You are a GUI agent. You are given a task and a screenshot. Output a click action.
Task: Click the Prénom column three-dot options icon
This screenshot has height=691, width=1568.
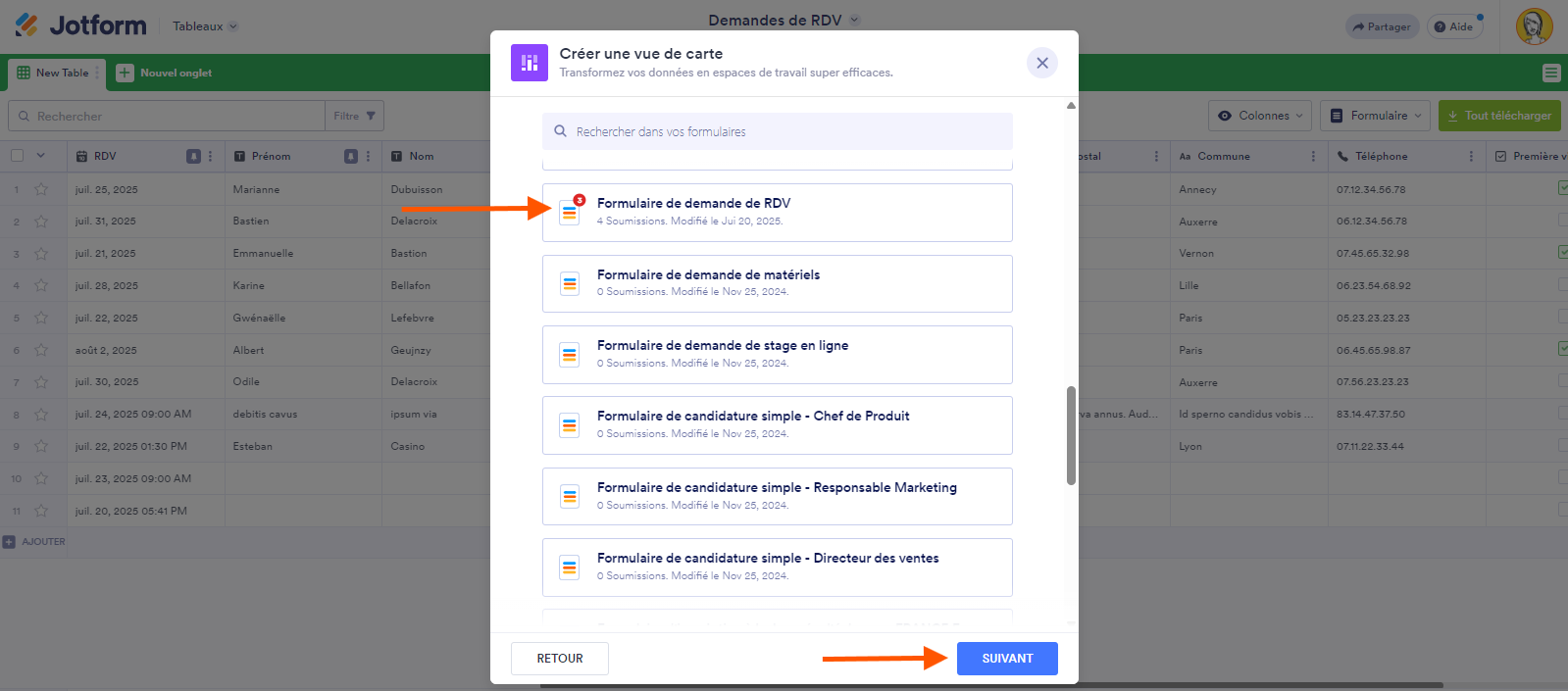(x=369, y=156)
